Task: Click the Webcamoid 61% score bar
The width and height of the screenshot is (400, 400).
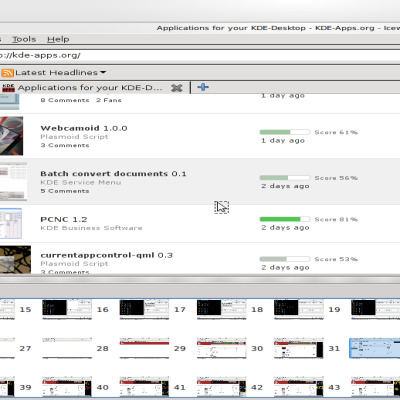Action: tap(285, 132)
